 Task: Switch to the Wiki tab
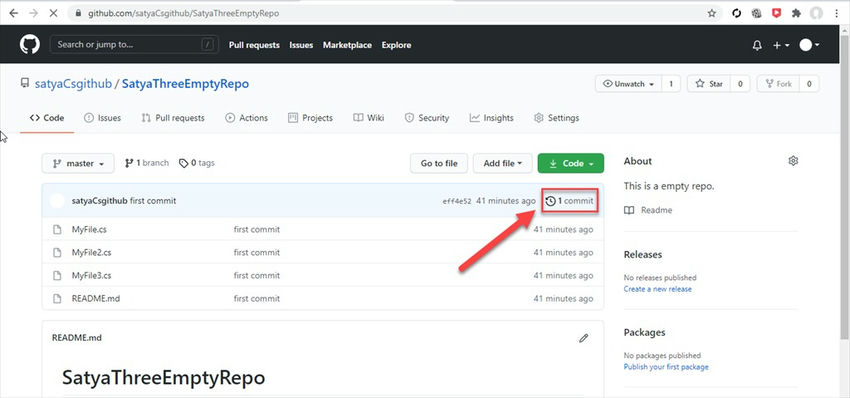(369, 118)
